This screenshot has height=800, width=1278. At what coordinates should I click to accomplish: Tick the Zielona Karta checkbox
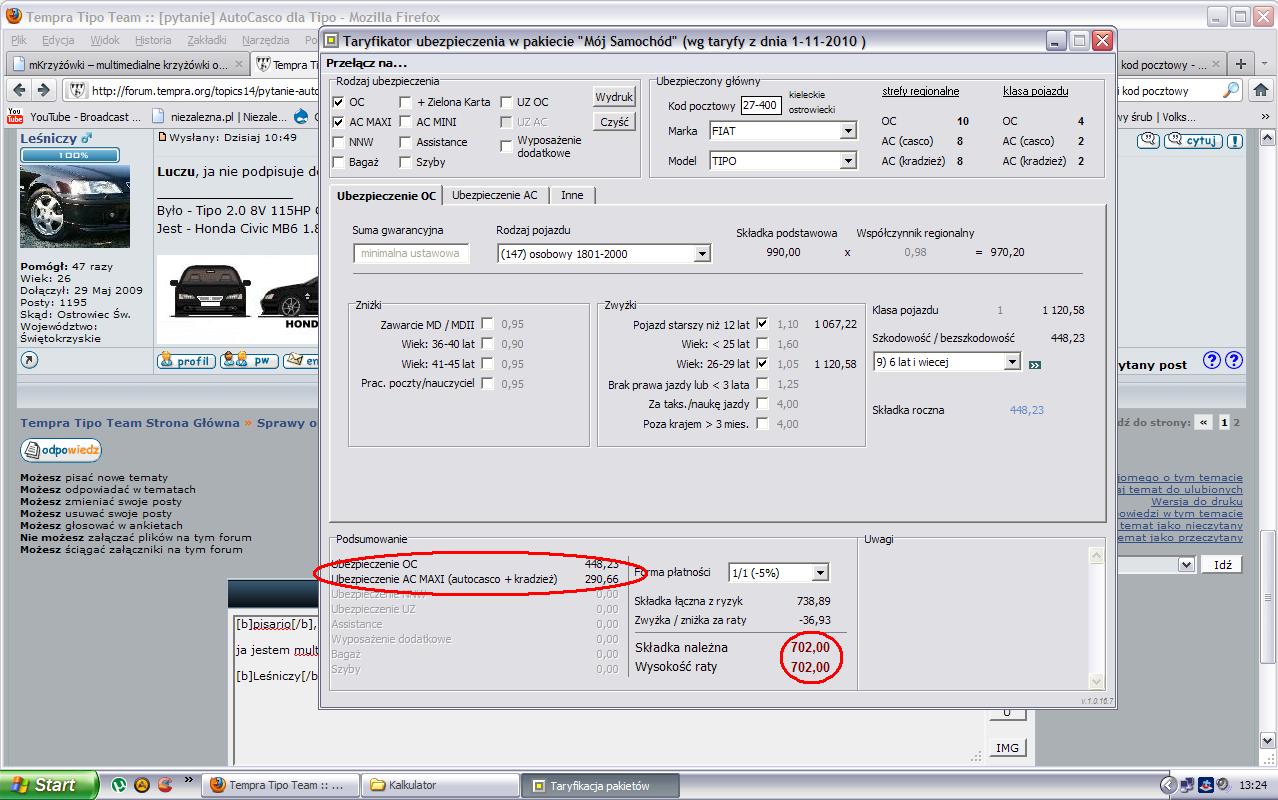(x=405, y=102)
